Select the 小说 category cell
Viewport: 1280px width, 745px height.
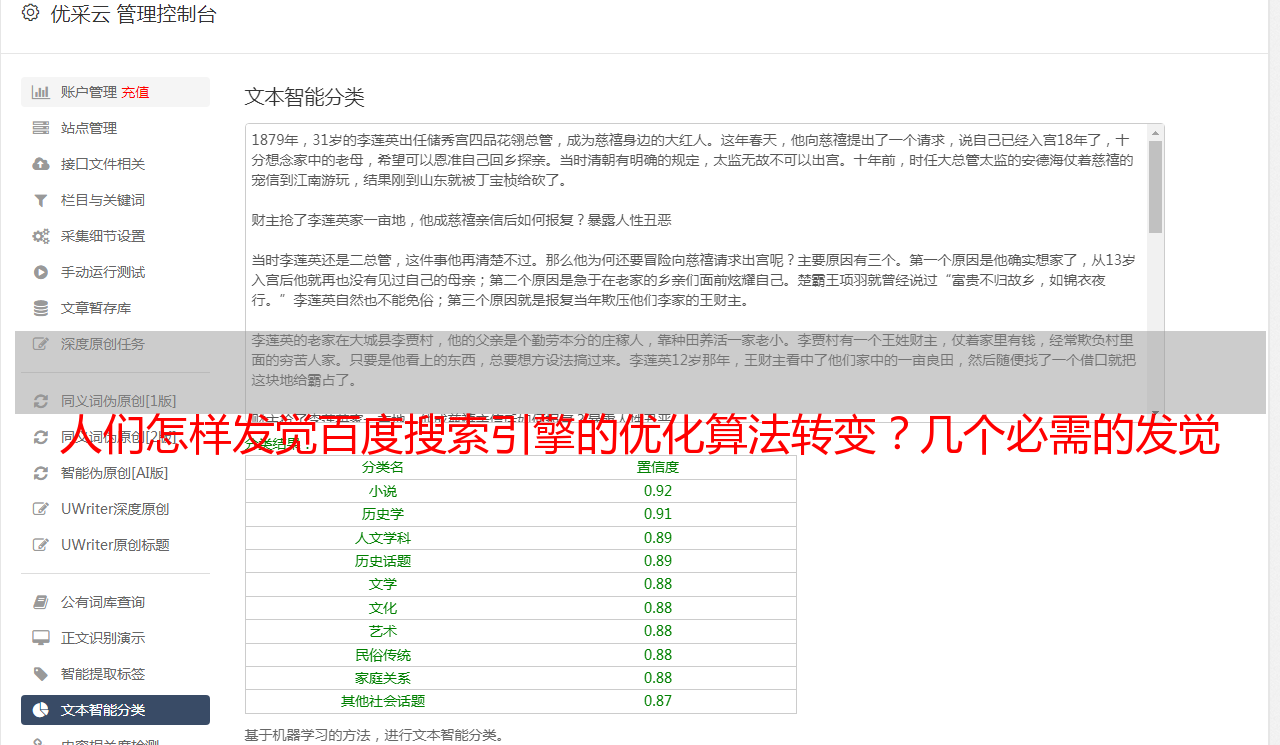point(383,491)
